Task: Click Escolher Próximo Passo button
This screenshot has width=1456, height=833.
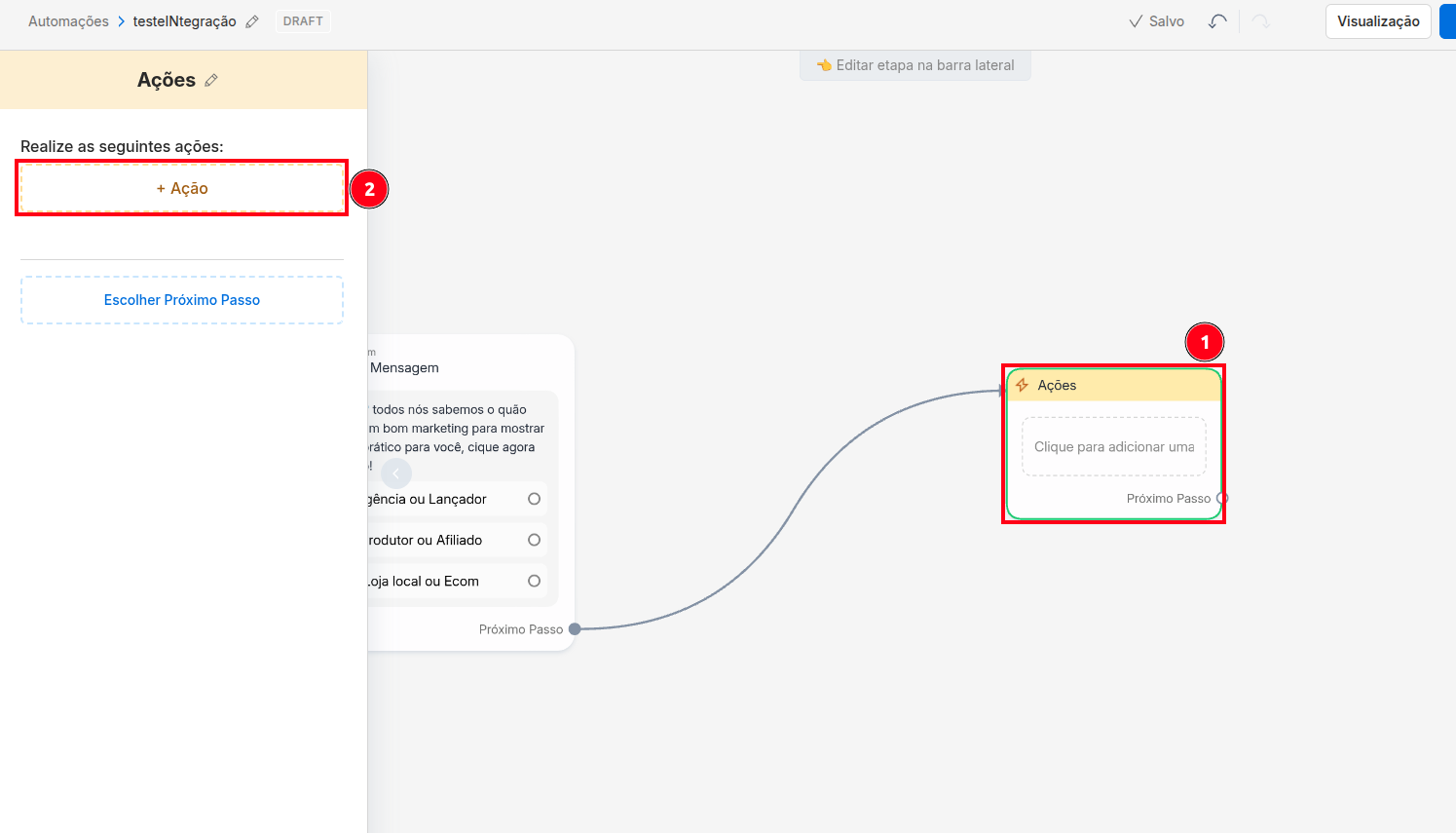Action: click(182, 300)
